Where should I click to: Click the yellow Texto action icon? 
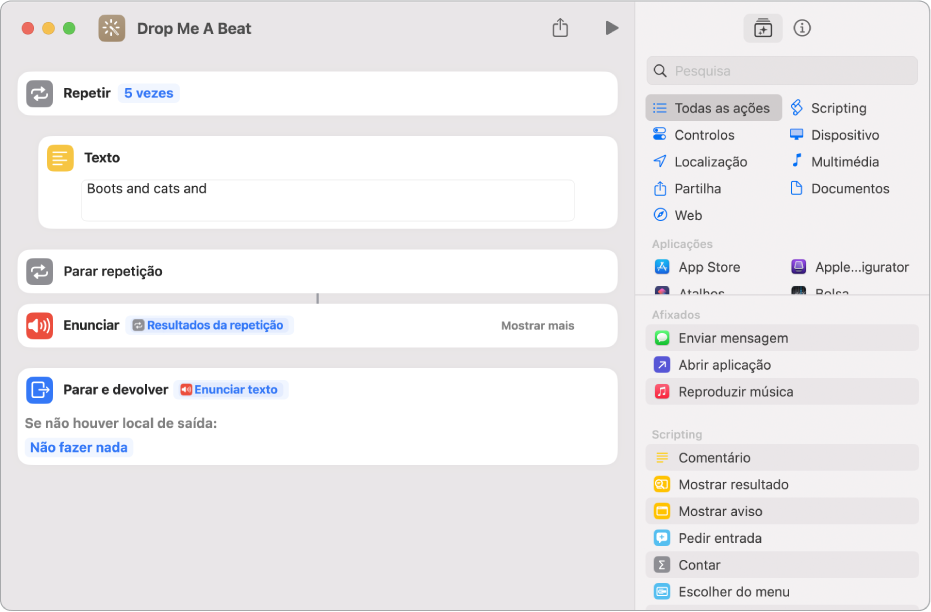point(60,158)
